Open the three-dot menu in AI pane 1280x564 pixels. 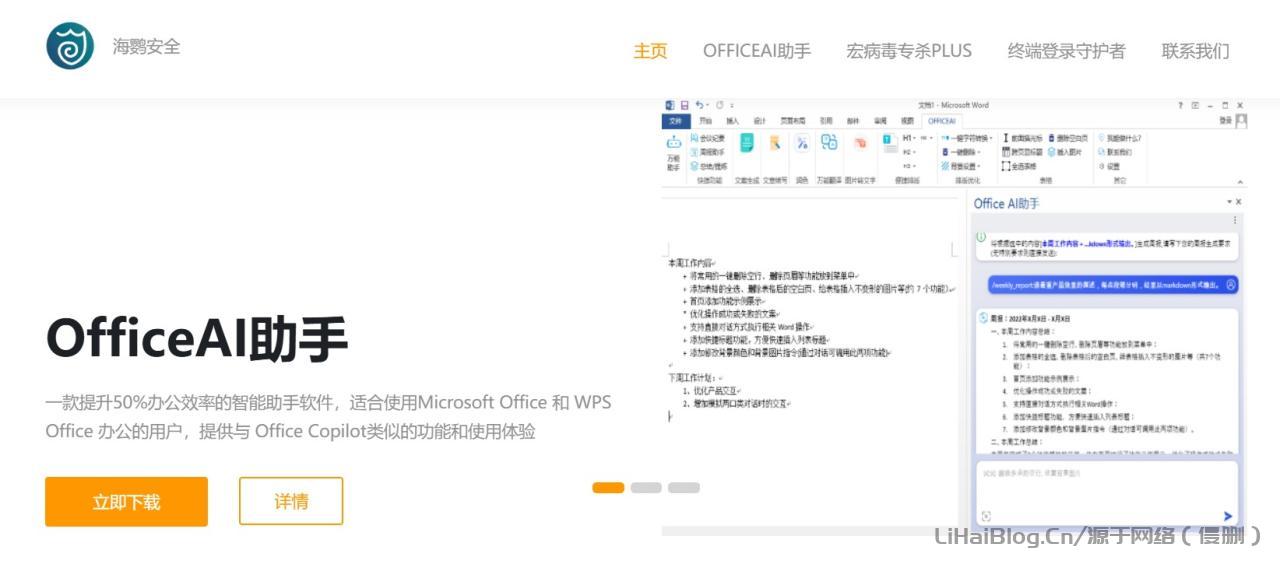[x=1234, y=220]
